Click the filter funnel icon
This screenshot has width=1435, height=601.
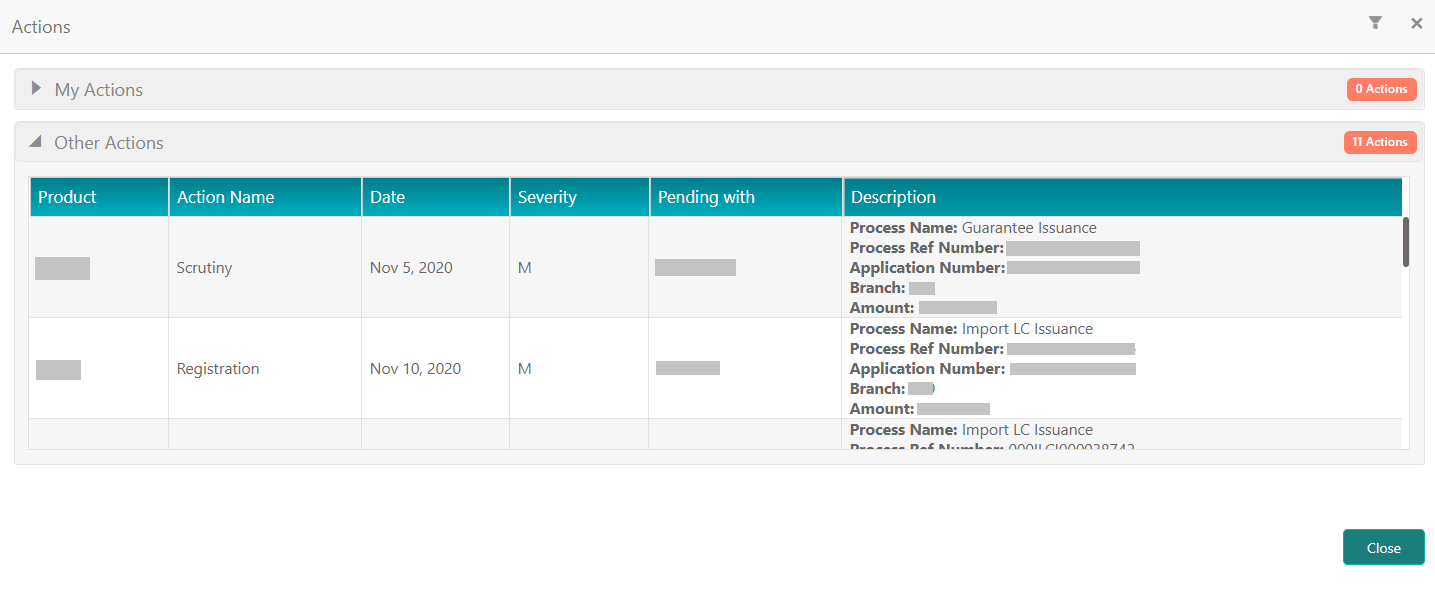pos(1376,23)
